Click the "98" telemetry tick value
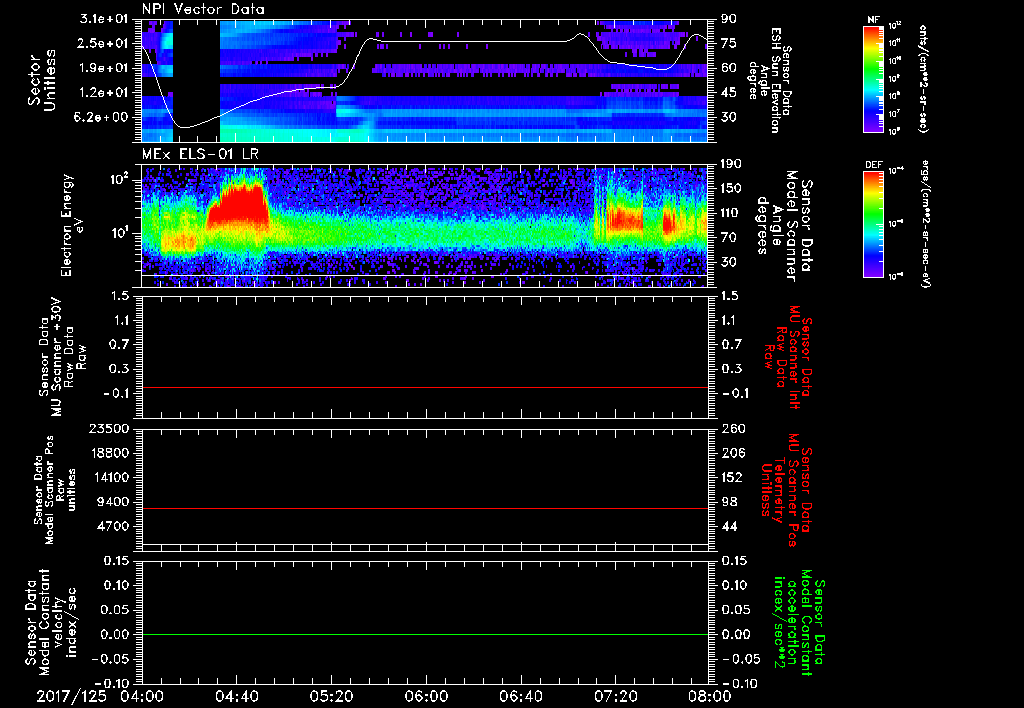The width and height of the screenshot is (1024, 708). (729, 502)
